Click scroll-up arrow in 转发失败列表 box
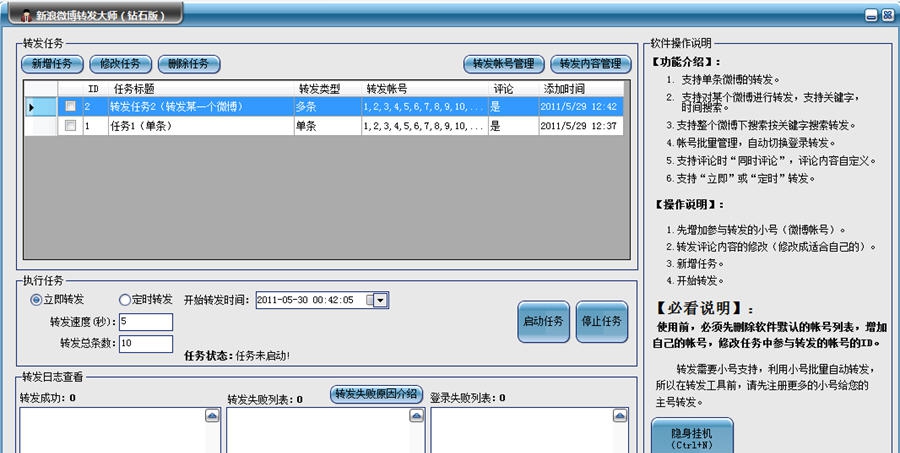Viewport: 900px width, 453px height. pos(417,416)
